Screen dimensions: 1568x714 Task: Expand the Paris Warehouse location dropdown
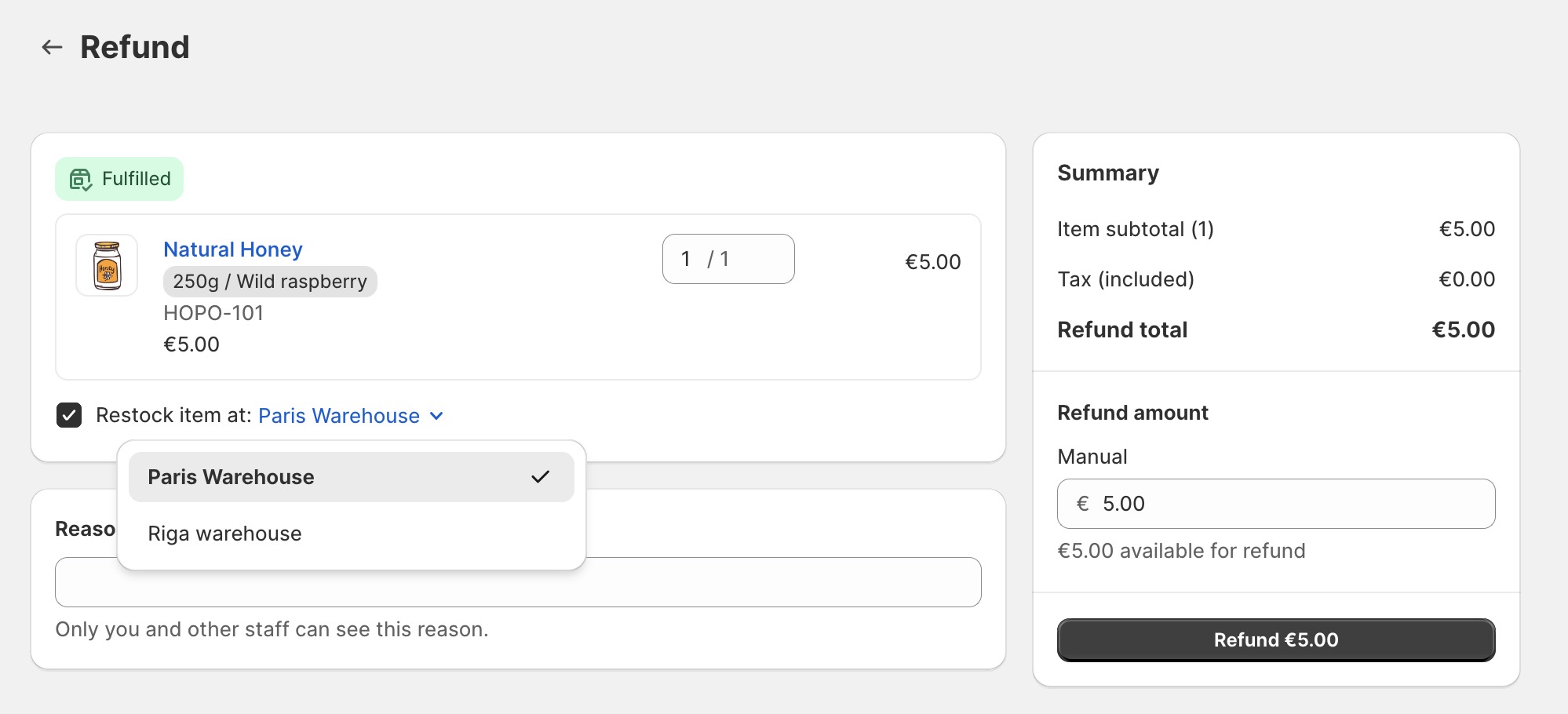339,416
